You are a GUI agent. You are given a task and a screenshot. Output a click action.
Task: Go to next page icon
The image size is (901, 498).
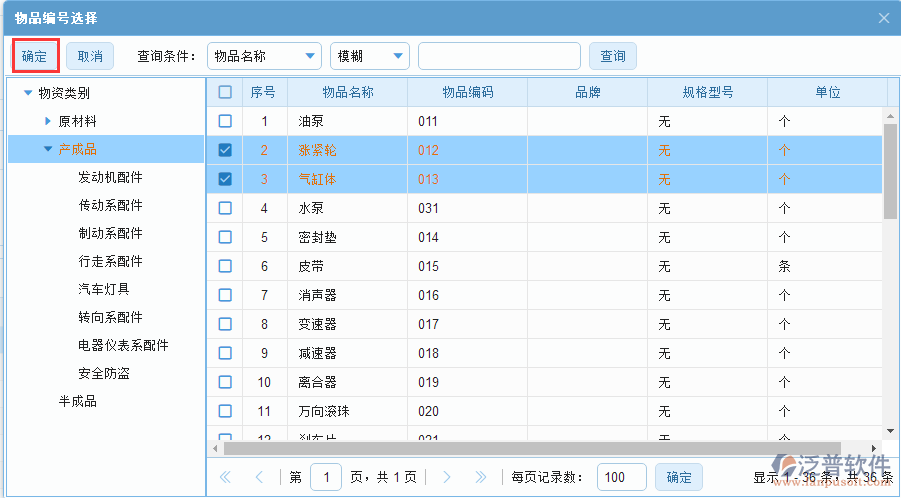click(446, 477)
